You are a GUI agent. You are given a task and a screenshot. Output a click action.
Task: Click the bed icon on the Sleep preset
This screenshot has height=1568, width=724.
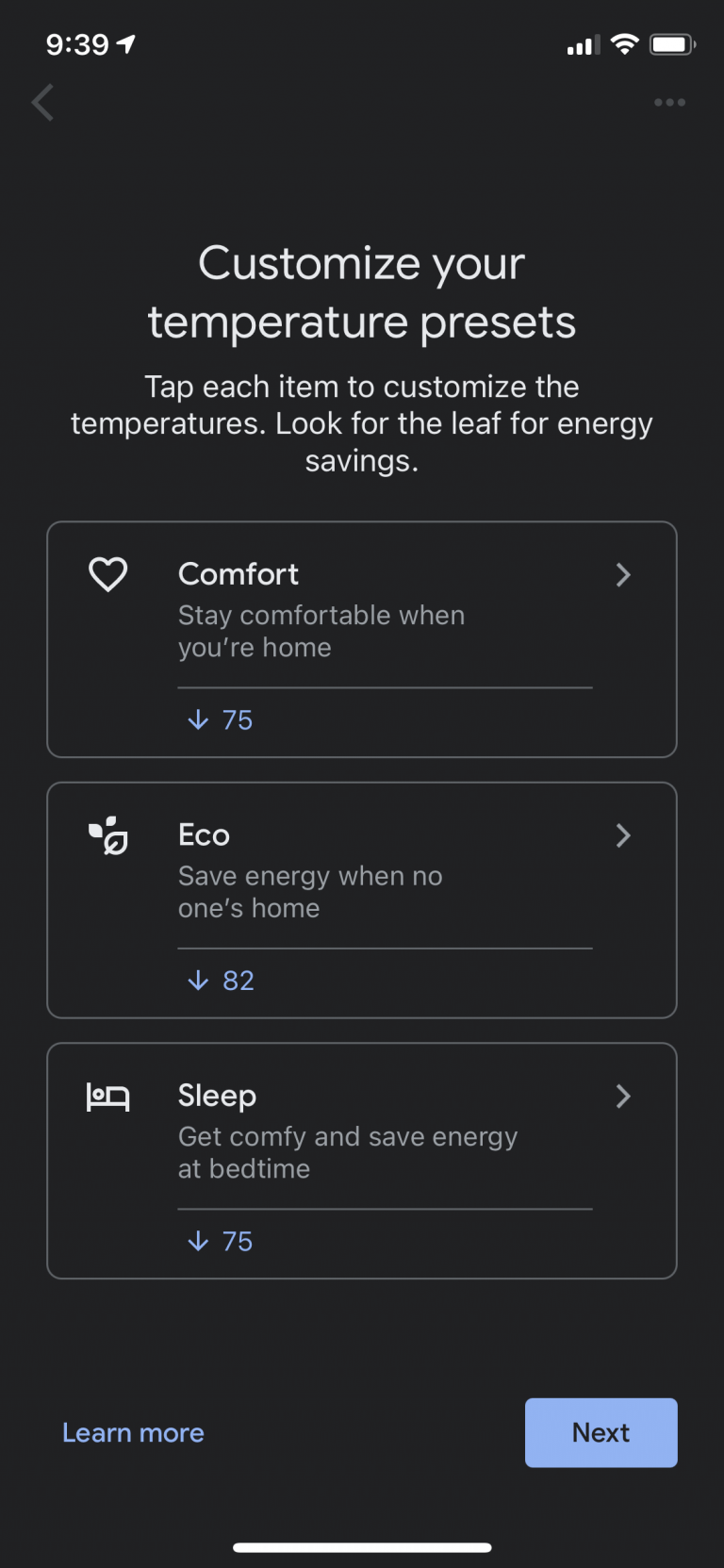[107, 1096]
